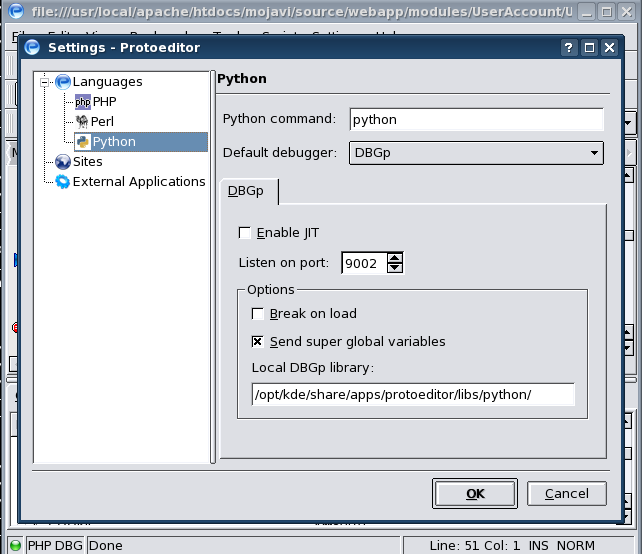Select the Languages tree item
This screenshot has width=642, height=554.
click(x=108, y=82)
